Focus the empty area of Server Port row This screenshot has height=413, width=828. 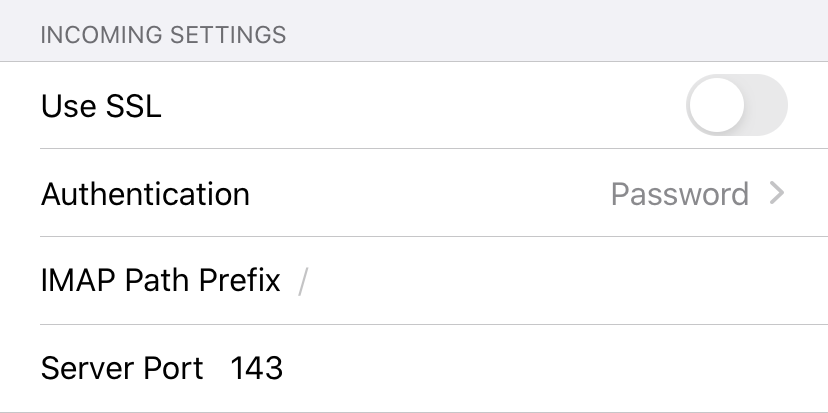click(554, 368)
